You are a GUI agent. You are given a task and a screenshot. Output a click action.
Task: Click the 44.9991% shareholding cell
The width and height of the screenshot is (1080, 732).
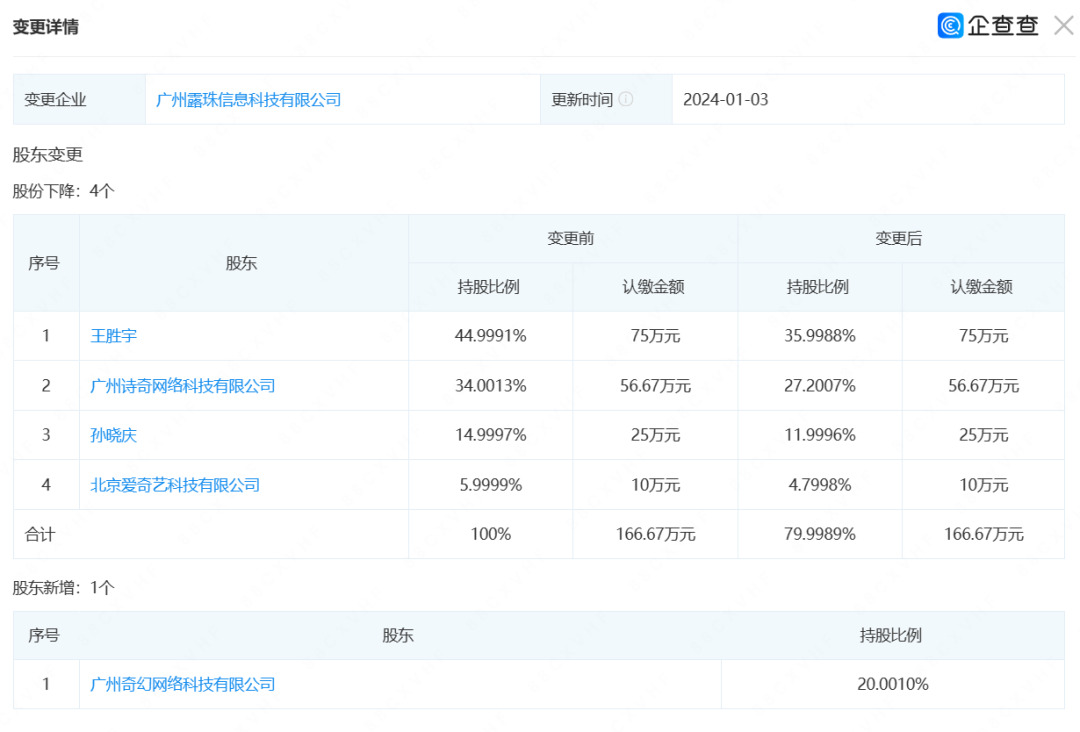[490, 336]
